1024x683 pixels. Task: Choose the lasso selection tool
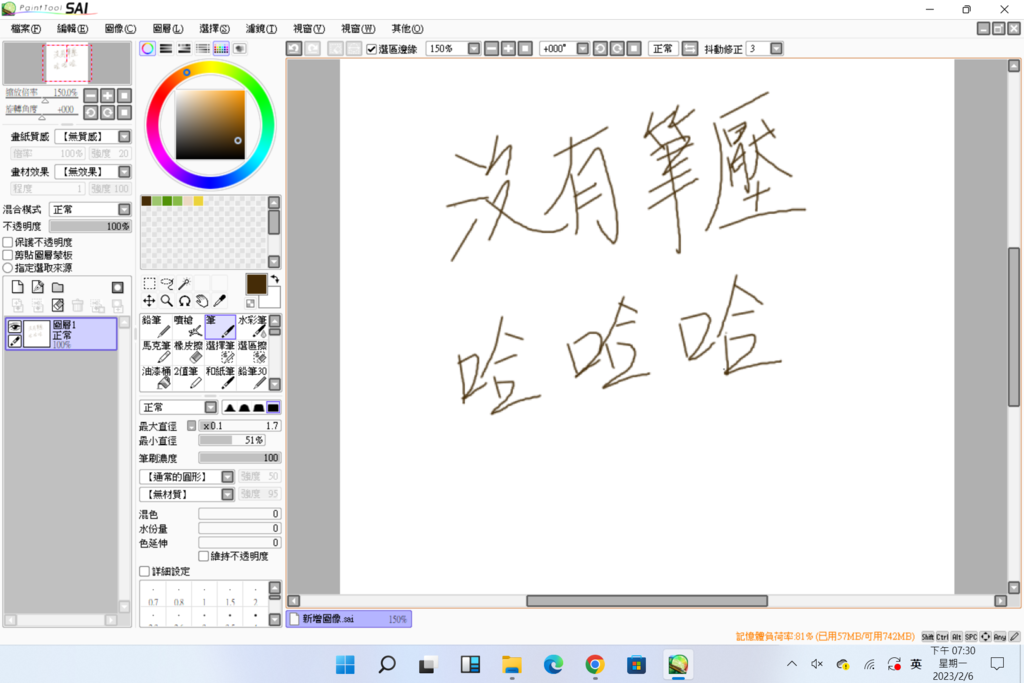coord(167,283)
